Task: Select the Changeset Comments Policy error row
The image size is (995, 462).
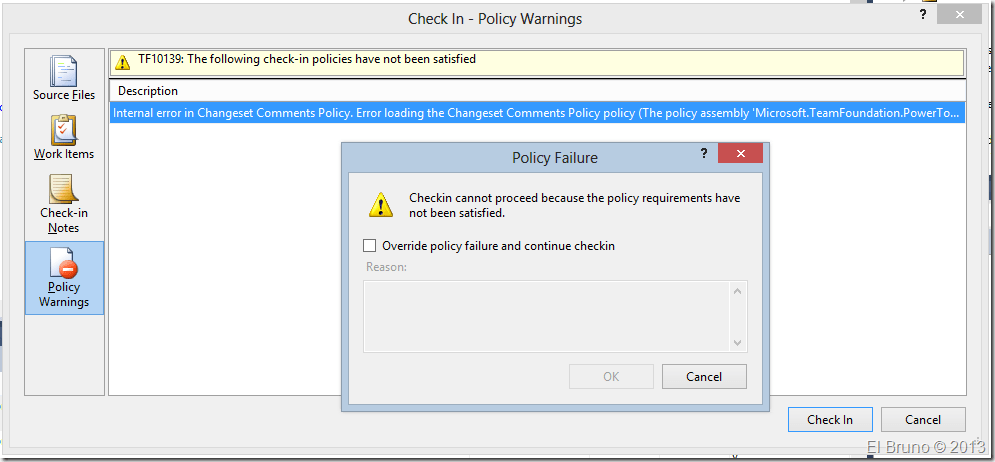Action: 537,113
